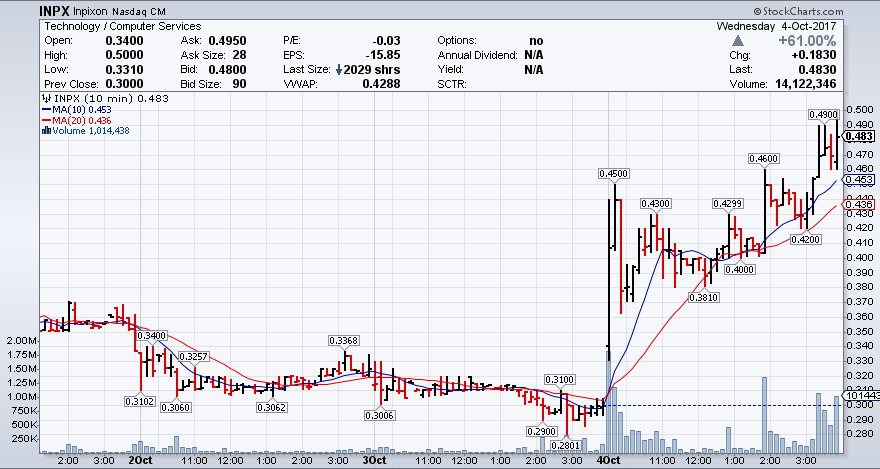880x469 pixels.
Task: Click the 0.4900 peak price callout
Action: [x=823, y=115]
